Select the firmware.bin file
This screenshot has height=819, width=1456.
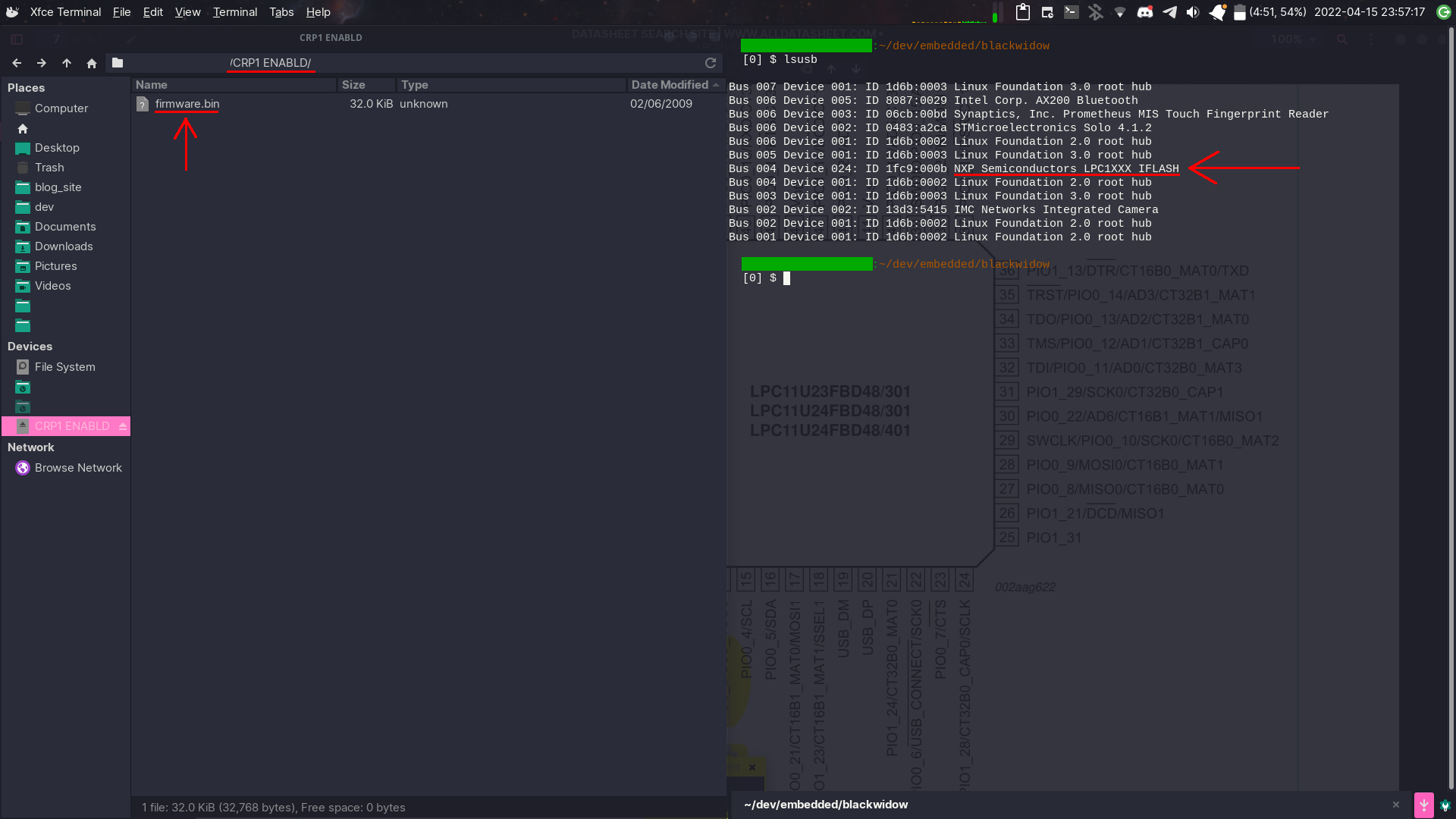187,104
